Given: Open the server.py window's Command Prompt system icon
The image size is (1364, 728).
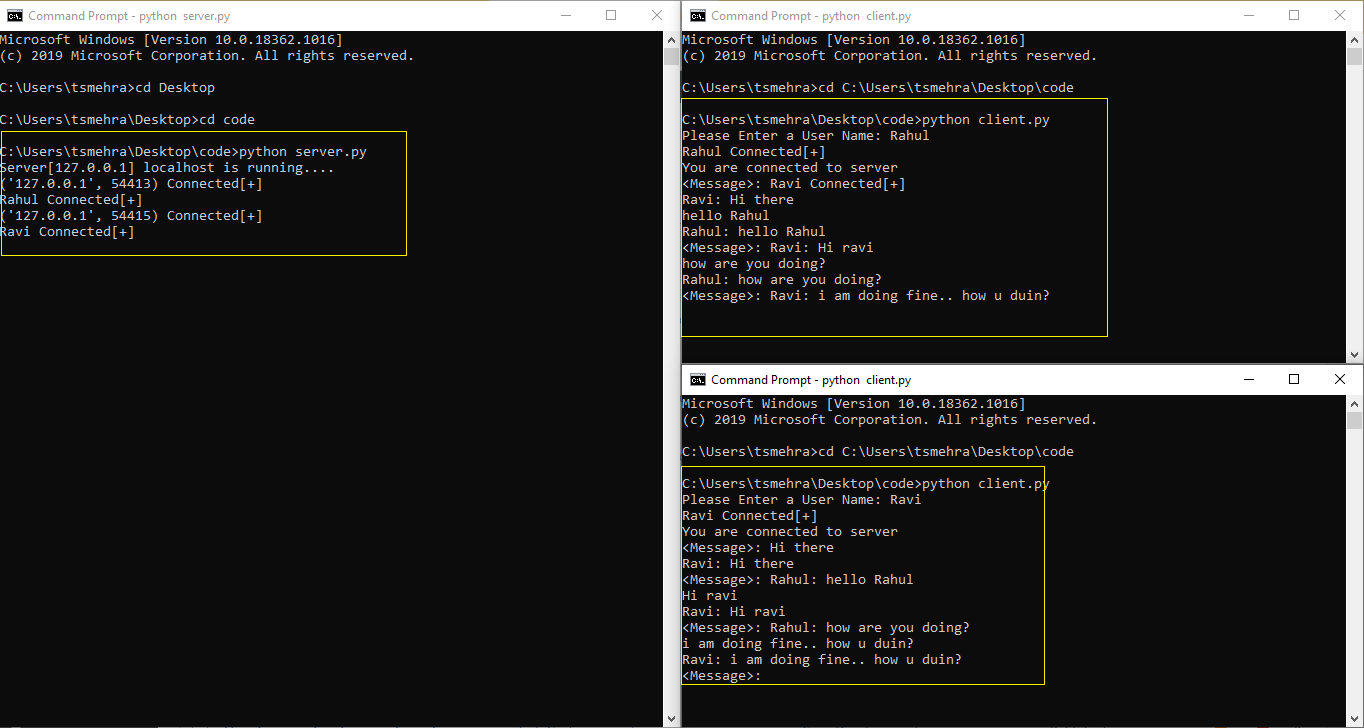Looking at the screenshot, I should tap(14, 16).
